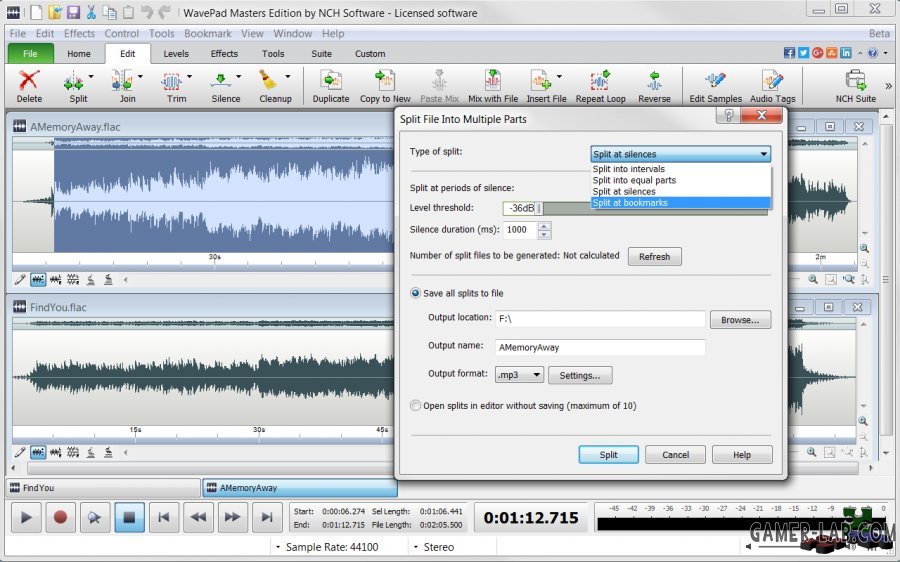Click the Split button in the dialog
Image resolution: width=900 pixels, height=562 pixels.
point(608,455)
